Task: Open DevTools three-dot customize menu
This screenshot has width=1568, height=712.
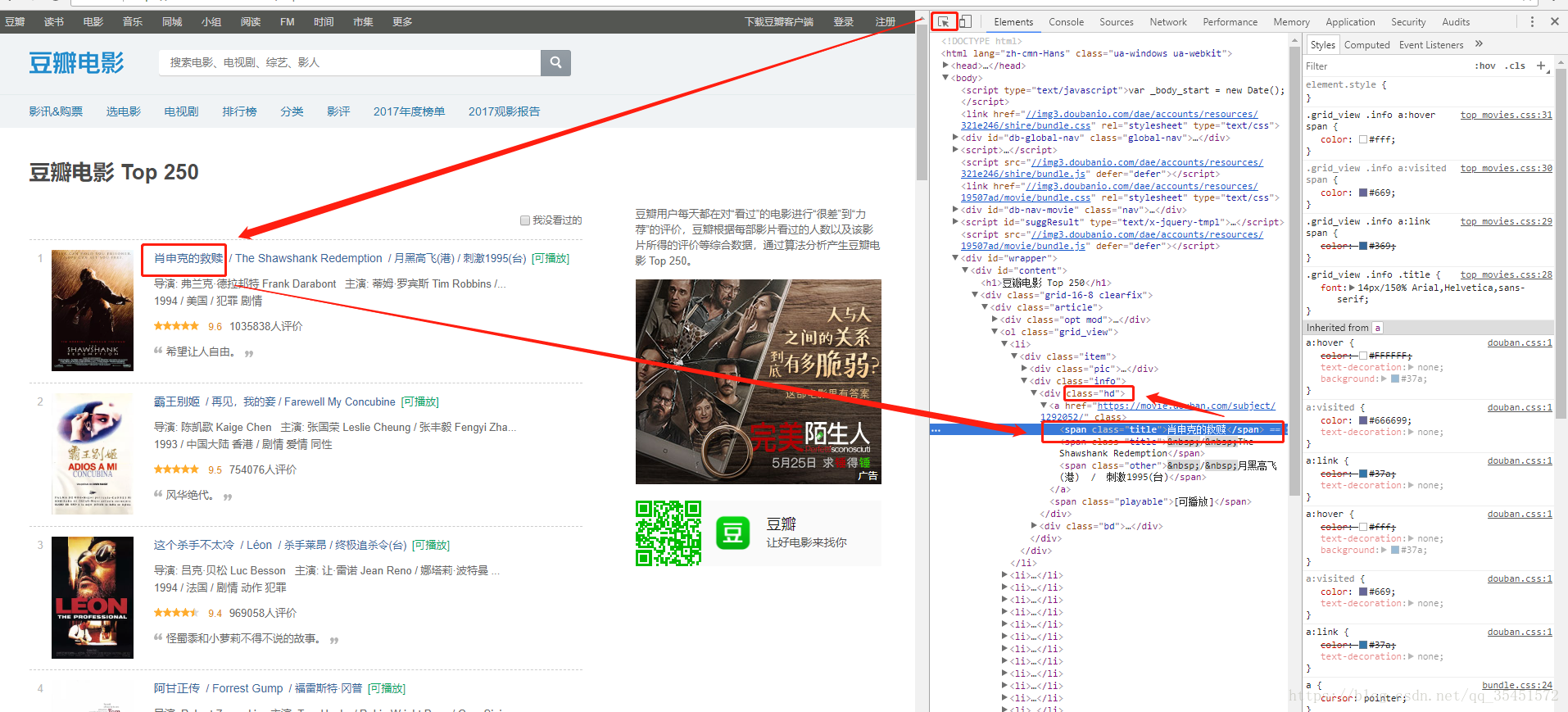Action: click(x=1532, y=22)
